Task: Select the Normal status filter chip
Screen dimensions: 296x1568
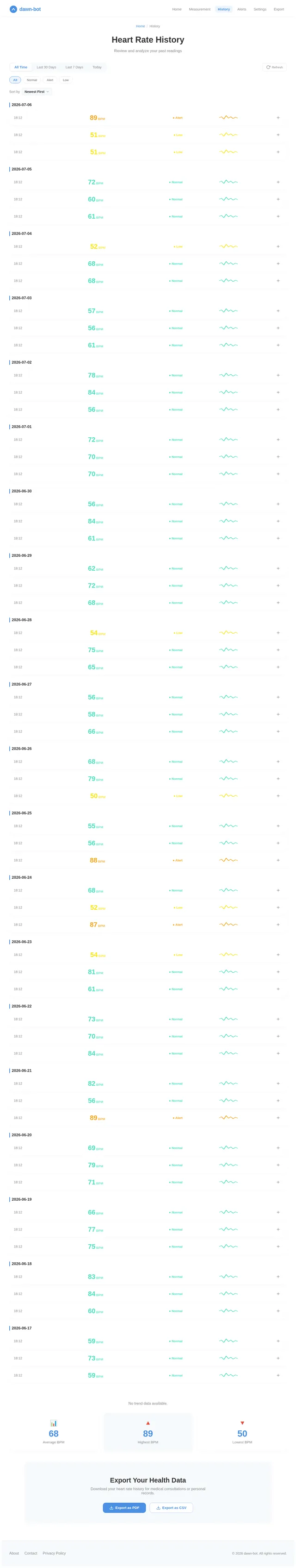Action: (x=31, y=80)
